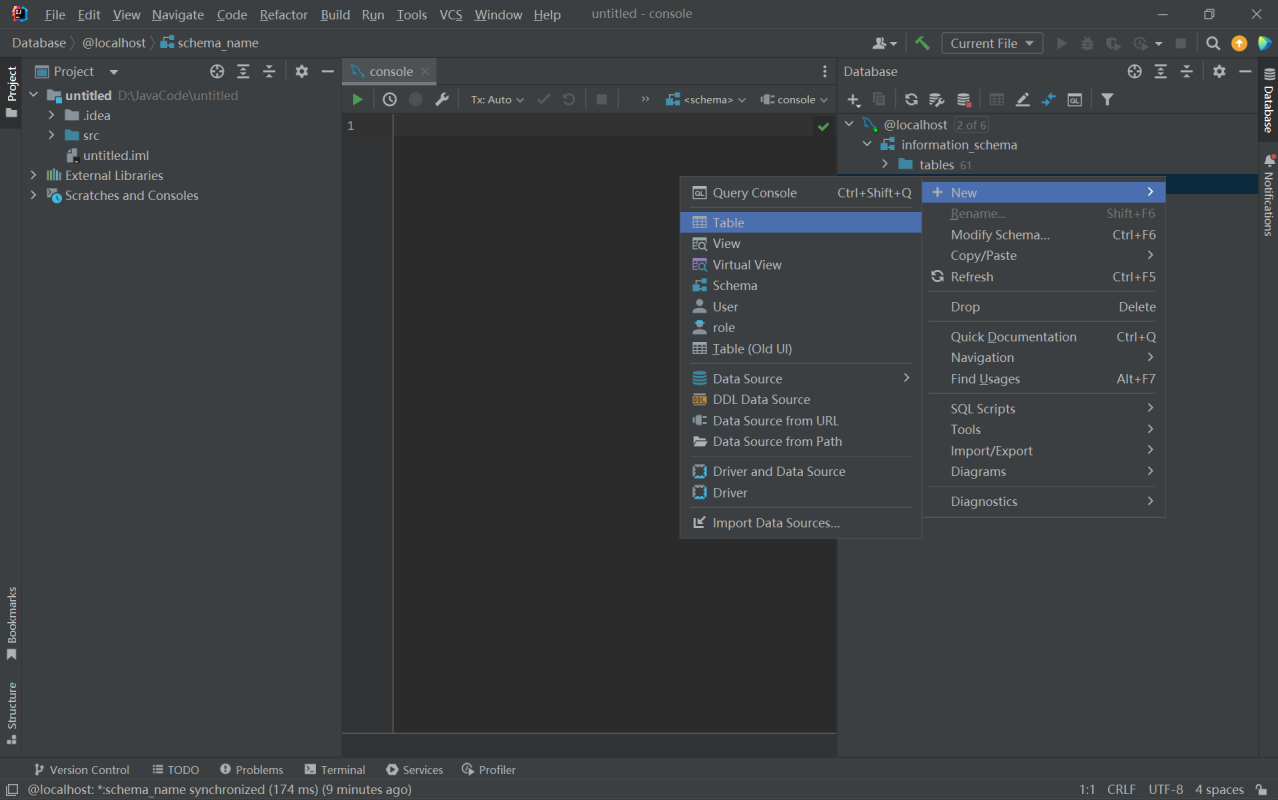Screen dimensions: 1278x800
Task: Click the Jump to Query Console icon
Action: tap(1074, 100)
